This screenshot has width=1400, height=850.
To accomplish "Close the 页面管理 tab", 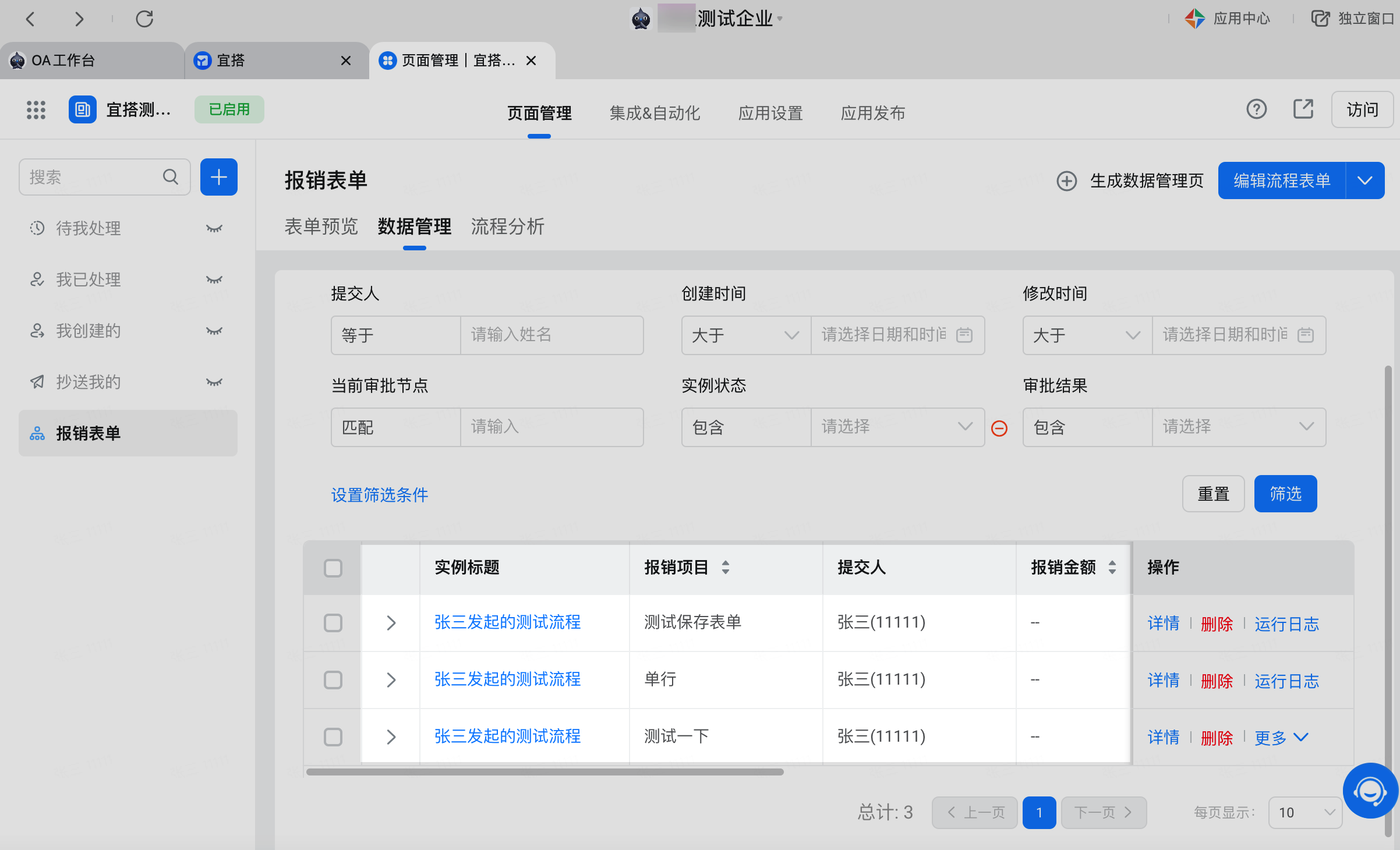I will pos(531,61).
